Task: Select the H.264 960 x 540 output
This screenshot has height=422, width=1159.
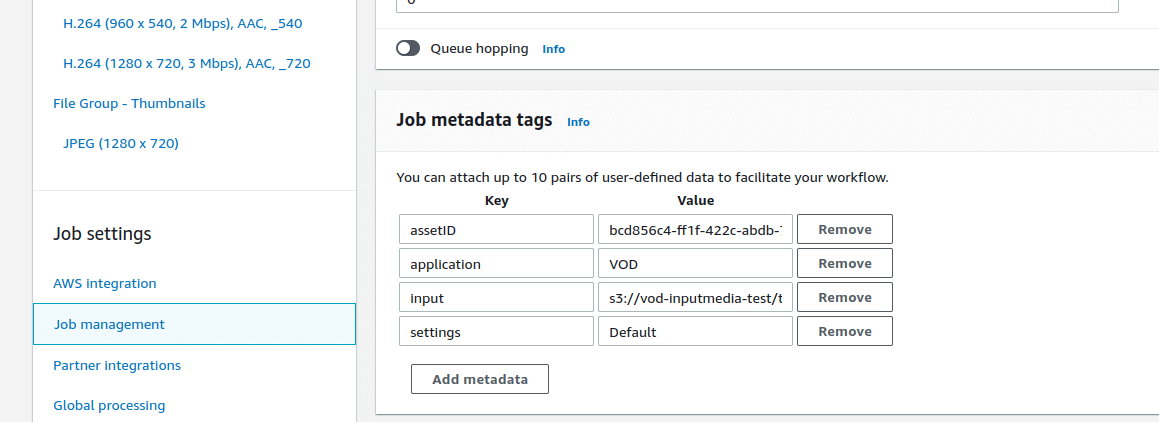Action: 180,23
